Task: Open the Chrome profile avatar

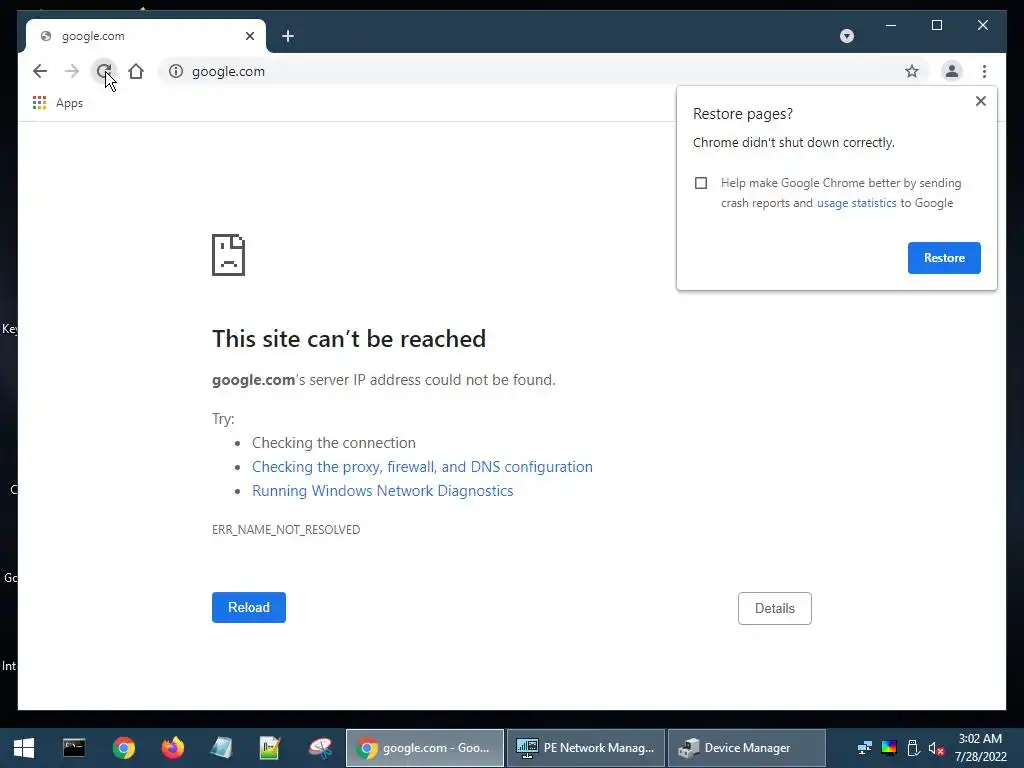Action: tap(952, 71)
